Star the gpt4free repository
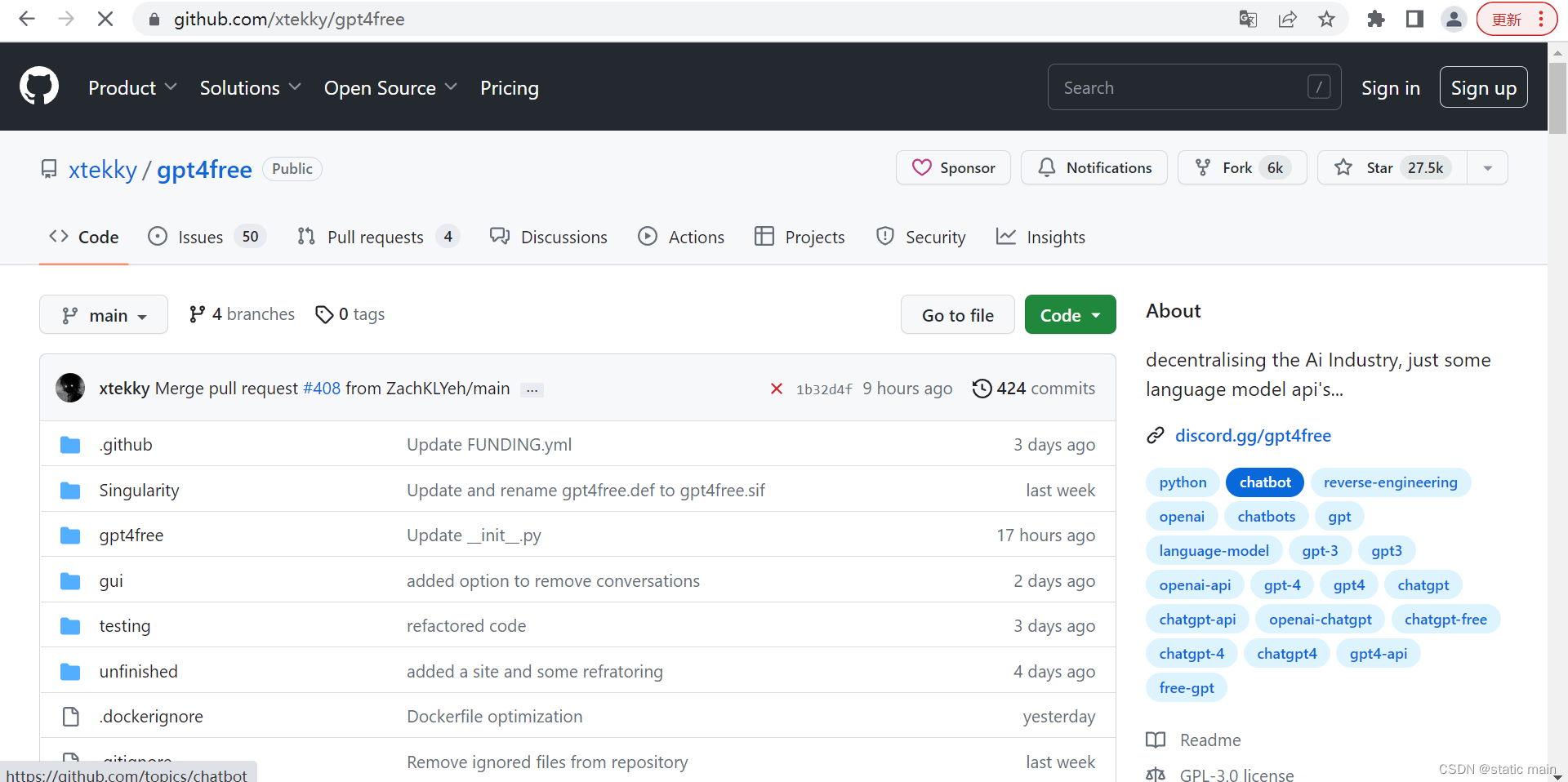1568x782 pixels. point(1392,167)
